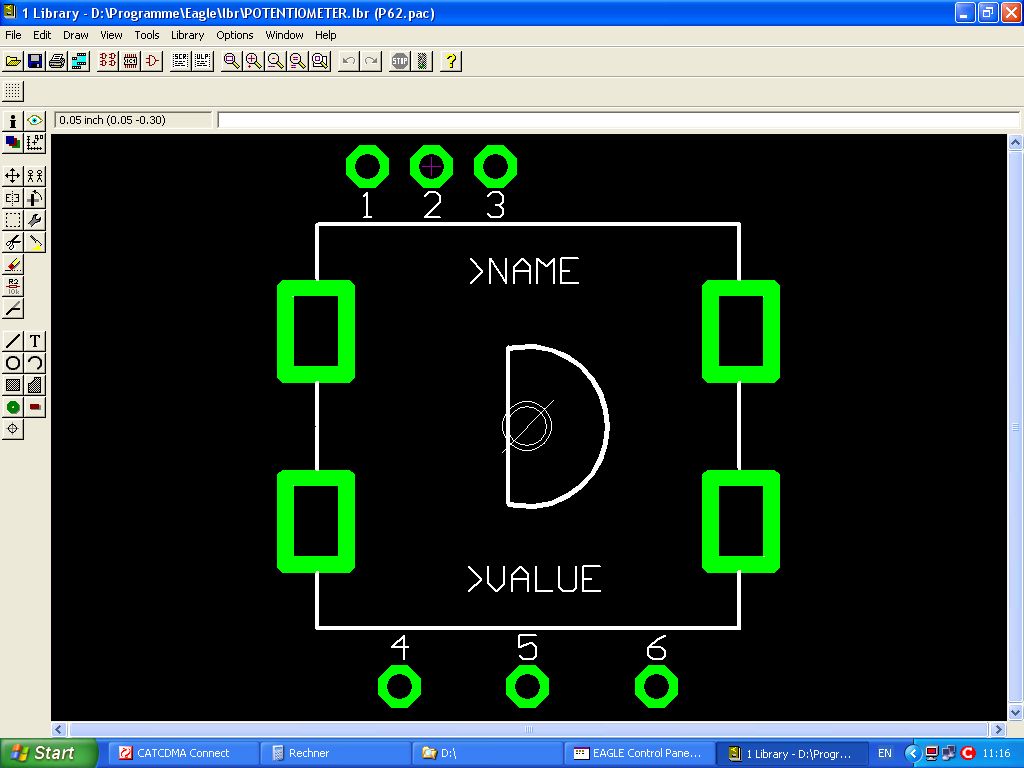Open the Library menu
The image size is (1024, 768).
[x=187, y=35]
